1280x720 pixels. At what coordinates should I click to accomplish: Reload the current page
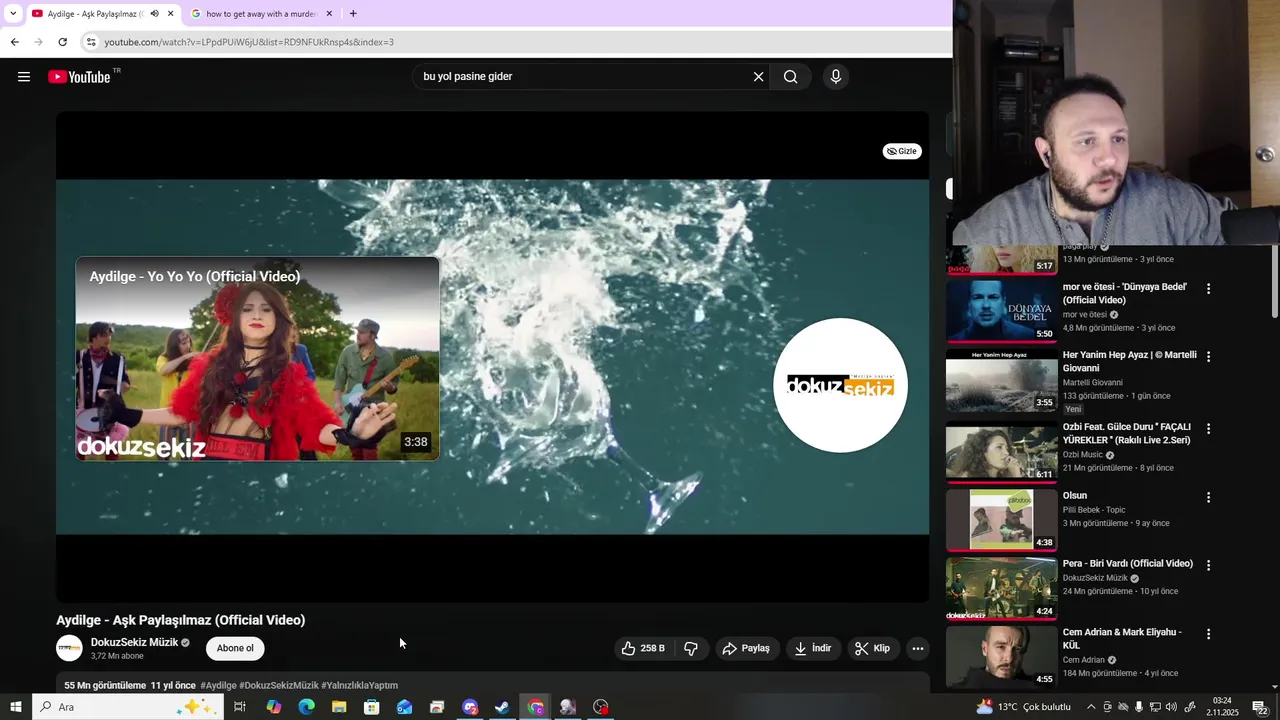point(62,42)
